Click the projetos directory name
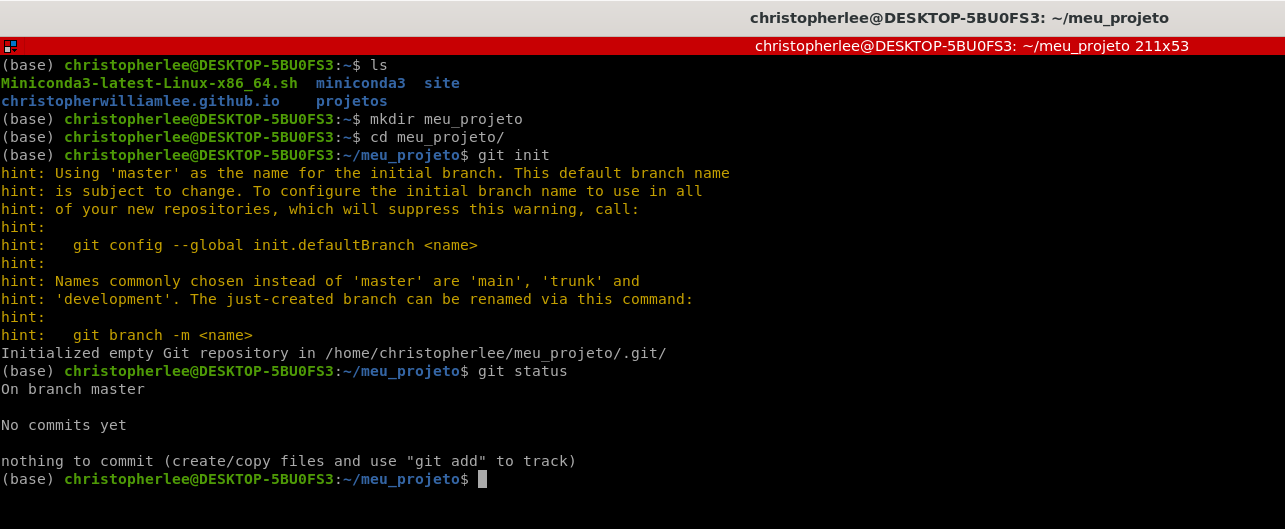Viewport: 1285px width, 529px height. (352, 101)
